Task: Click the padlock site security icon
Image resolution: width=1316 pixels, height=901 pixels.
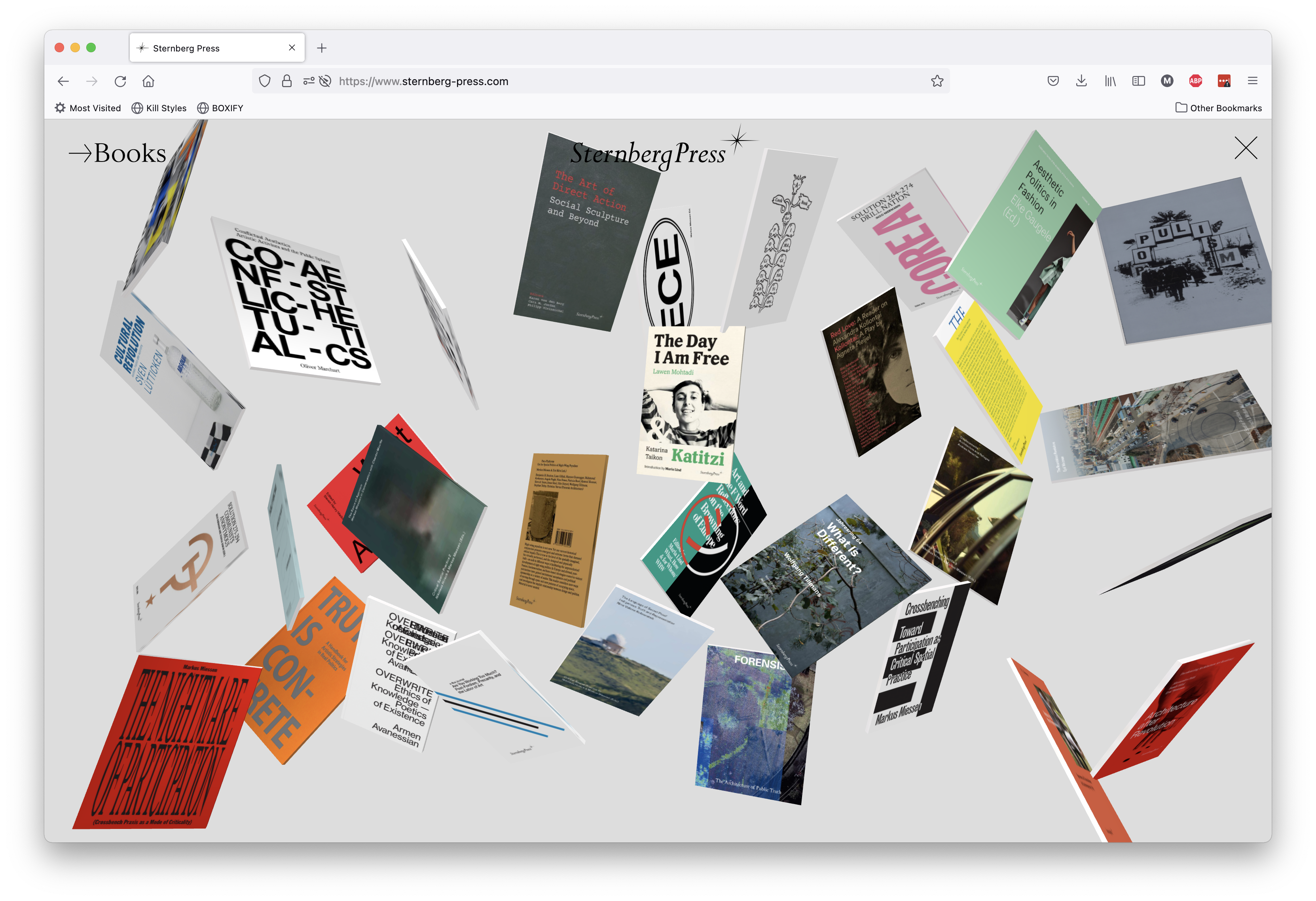Action: (286, 81)
